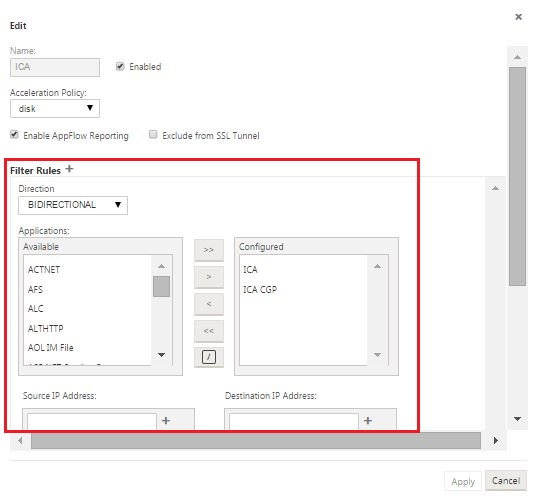Image resolution: width=538 pixels, height=502 pixels.
Task: Add destination IP address with plus icon
Action: click(368, 420)
